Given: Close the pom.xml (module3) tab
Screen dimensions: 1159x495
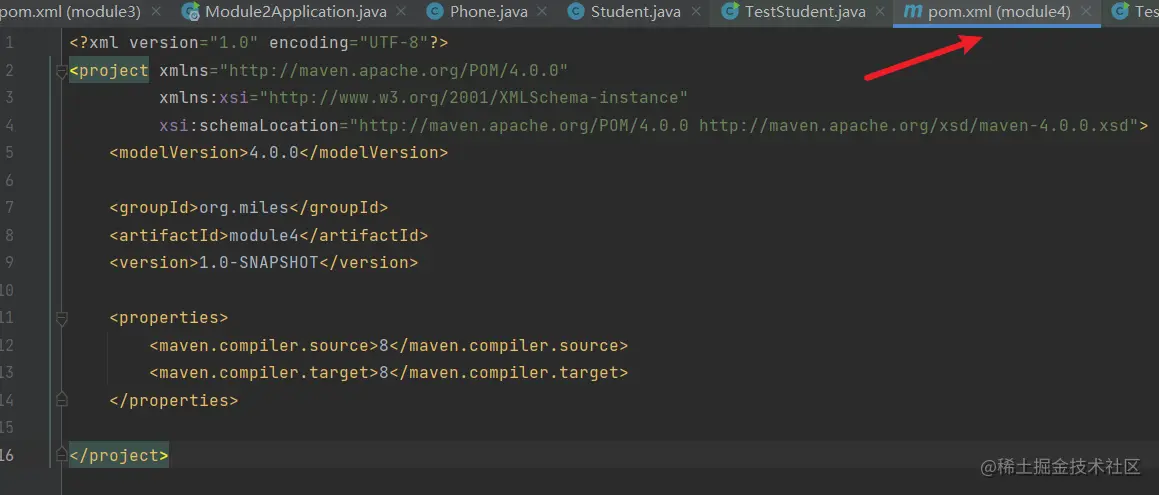Looking at the screenshot, I should pos(155,12).
